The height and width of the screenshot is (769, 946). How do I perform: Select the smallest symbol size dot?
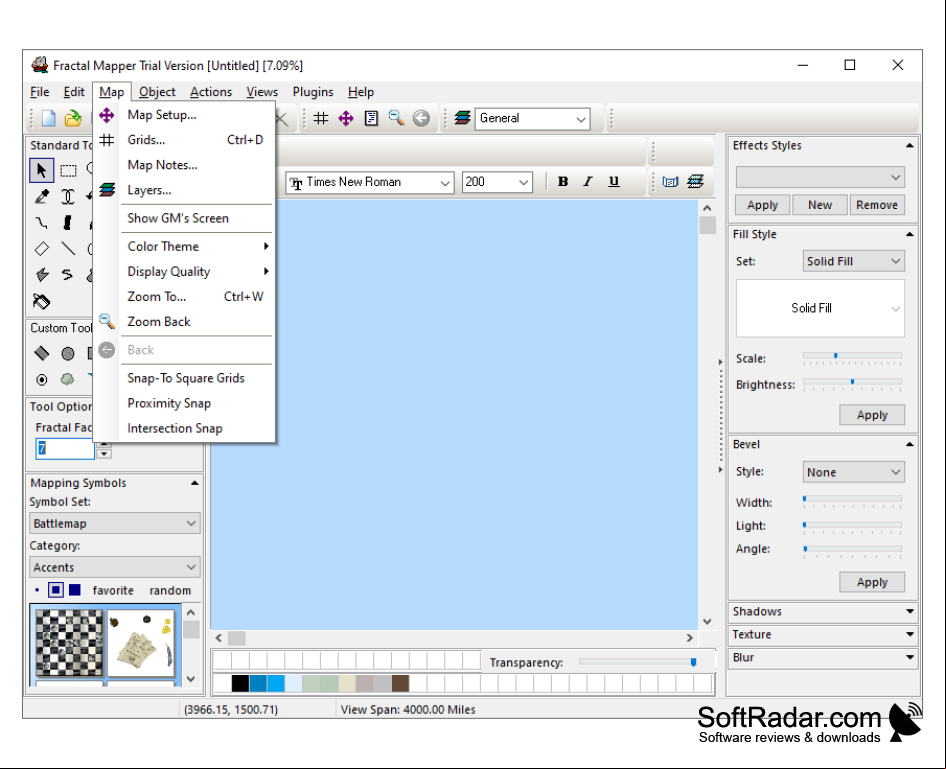click(37, 590)
